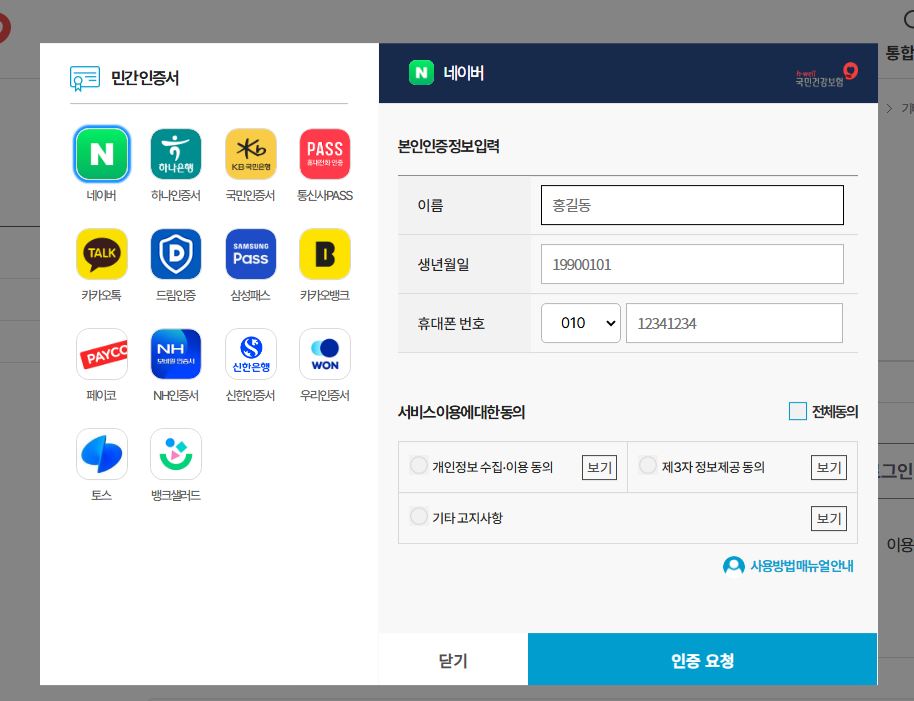Select the PAYCO (페이코) icon
Image resolution: width=914 pixels, height=701 pixels.
(x=101, y=354)
